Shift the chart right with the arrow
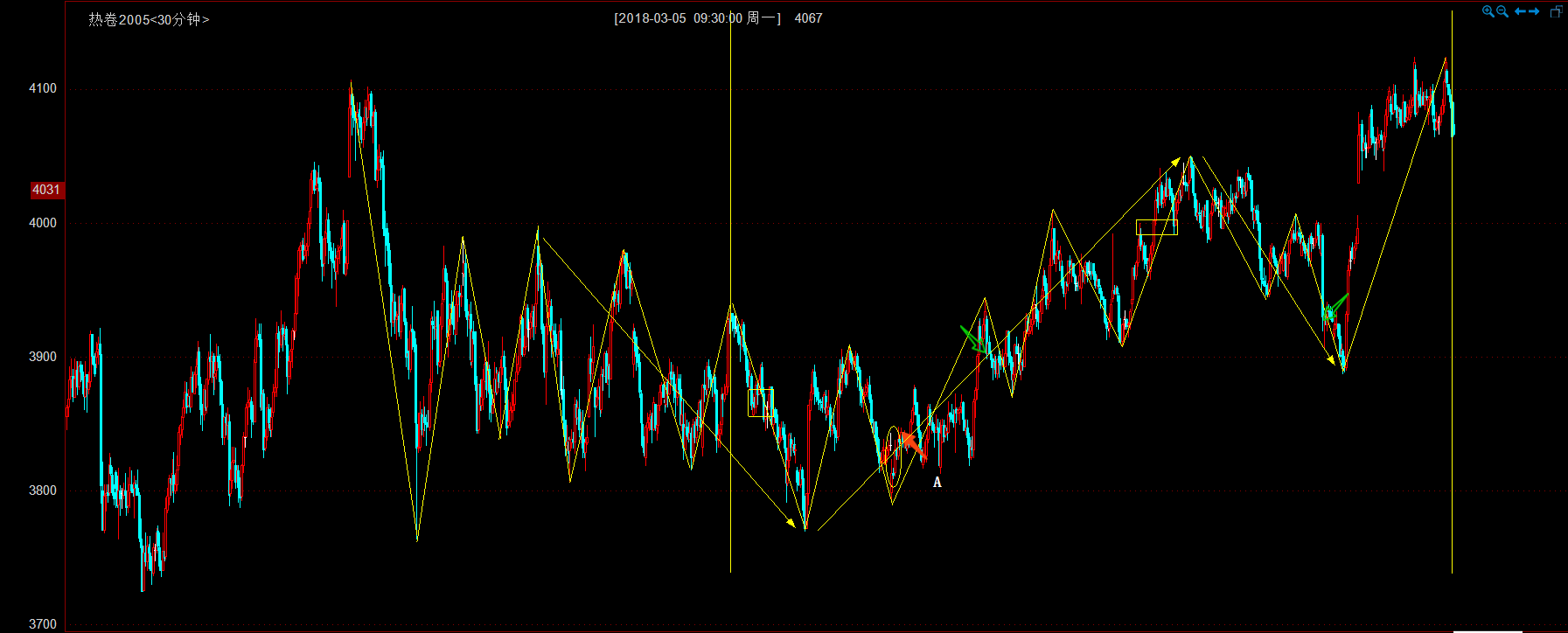 pos(1534,11)
